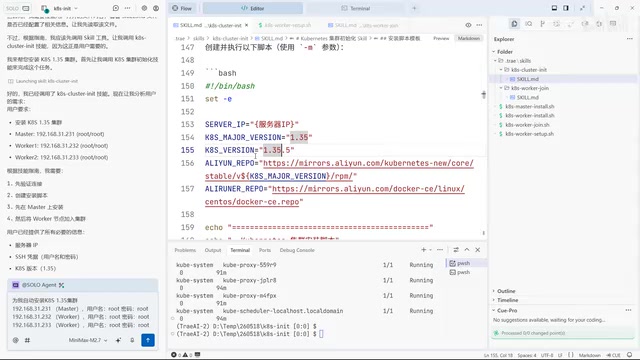The image size is (640, 360).
Task: Select the Search icon in sidebar
Action: click(529, 24)
